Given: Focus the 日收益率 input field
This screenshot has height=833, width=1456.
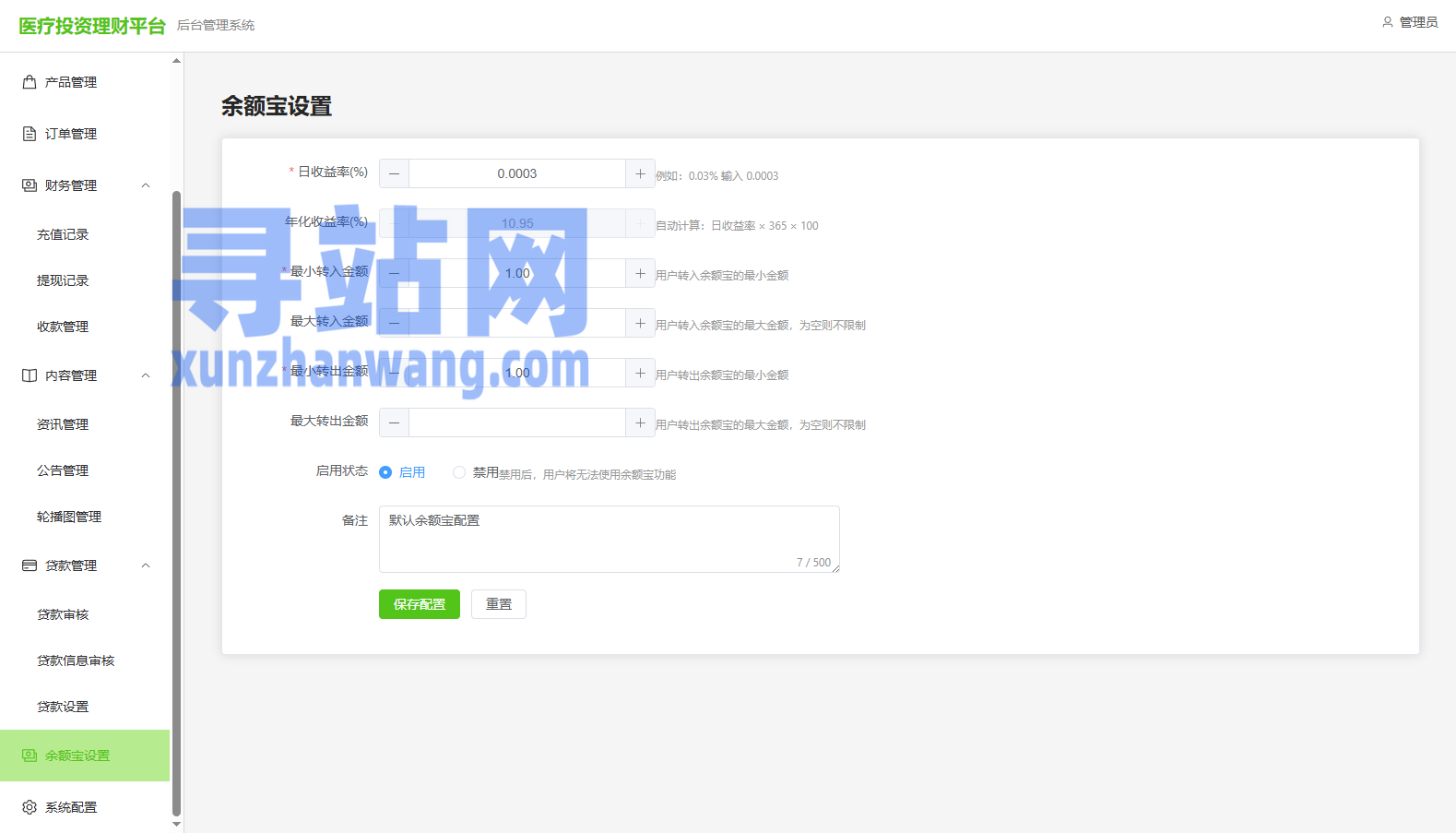Looking at the screenshot, I should click(517, 173).
